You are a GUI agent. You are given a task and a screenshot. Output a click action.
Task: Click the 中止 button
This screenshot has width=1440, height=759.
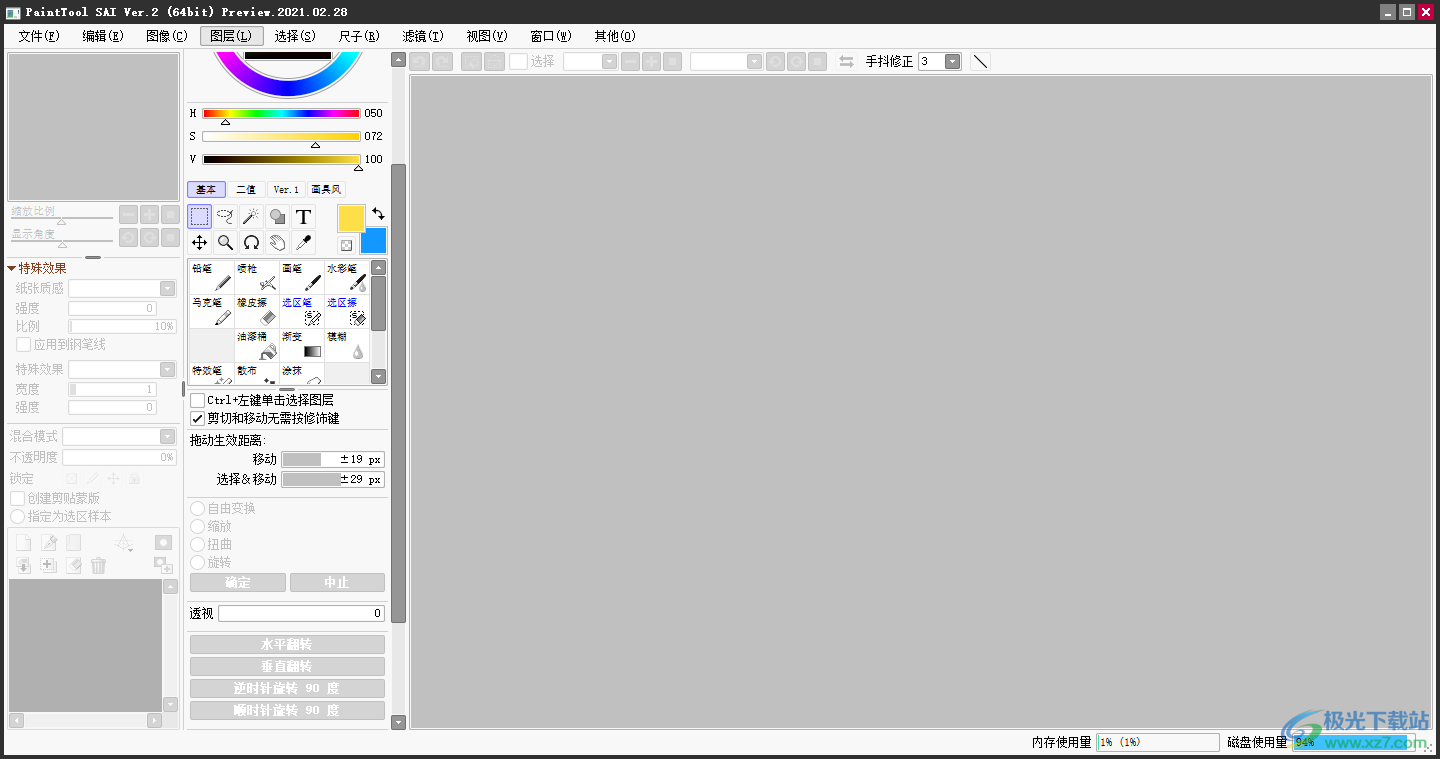point(337,582)
